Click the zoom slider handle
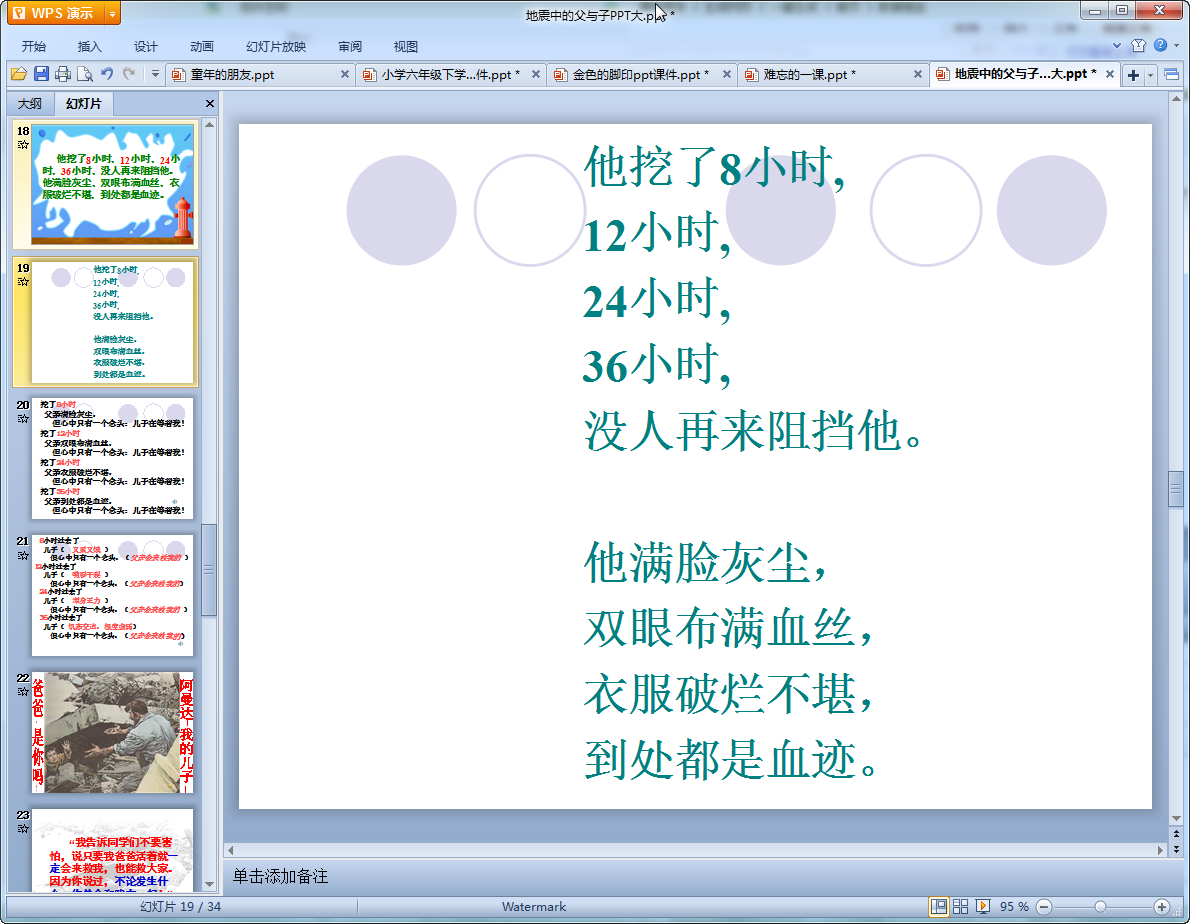The image size is (1190, 924). point(1100,906)
